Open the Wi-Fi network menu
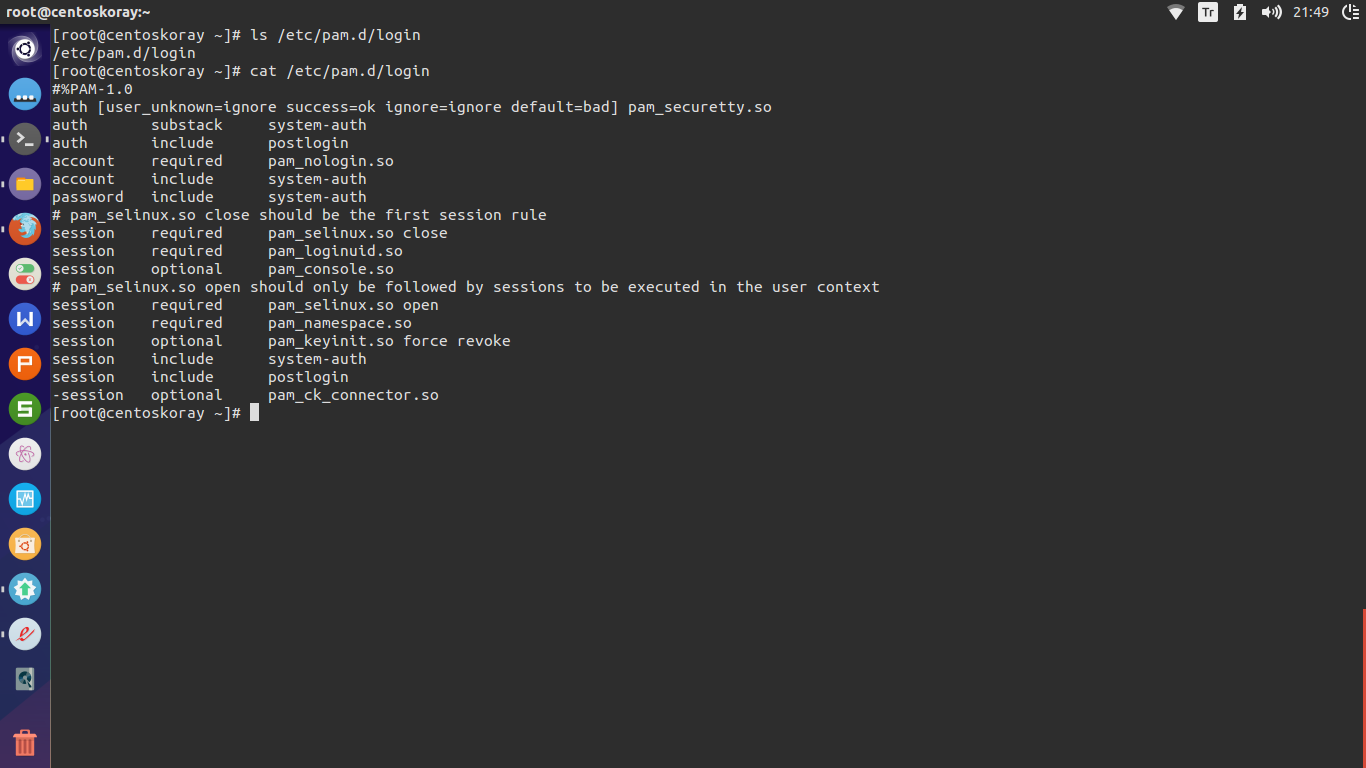The height and width of the screenshot is (768, 1366). click(1176, 13)
